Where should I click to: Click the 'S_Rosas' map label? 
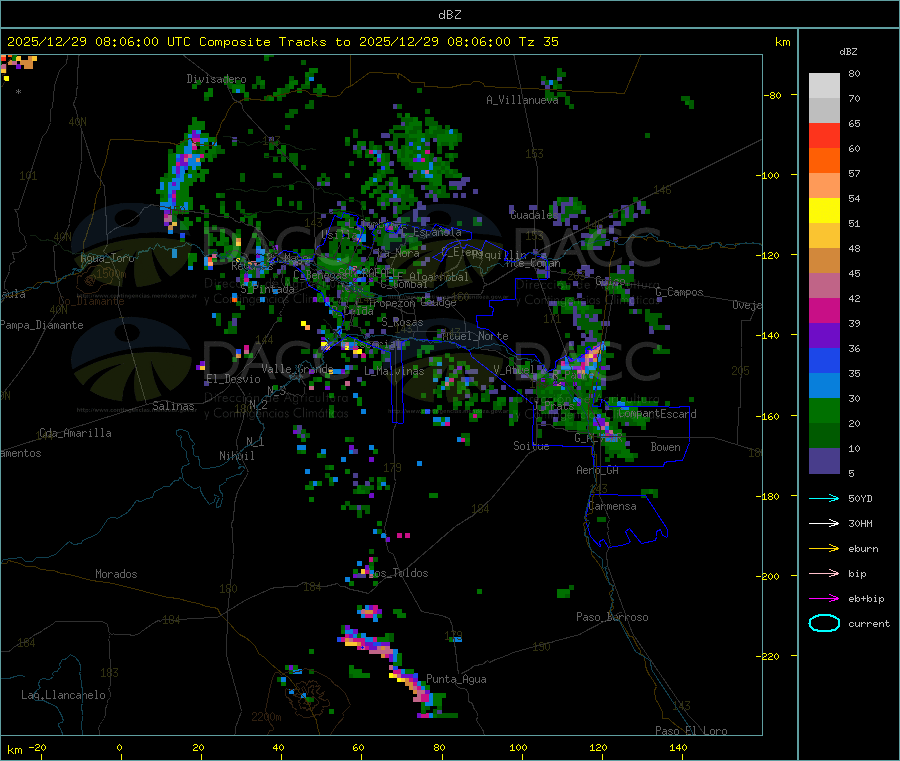[402, 323]
